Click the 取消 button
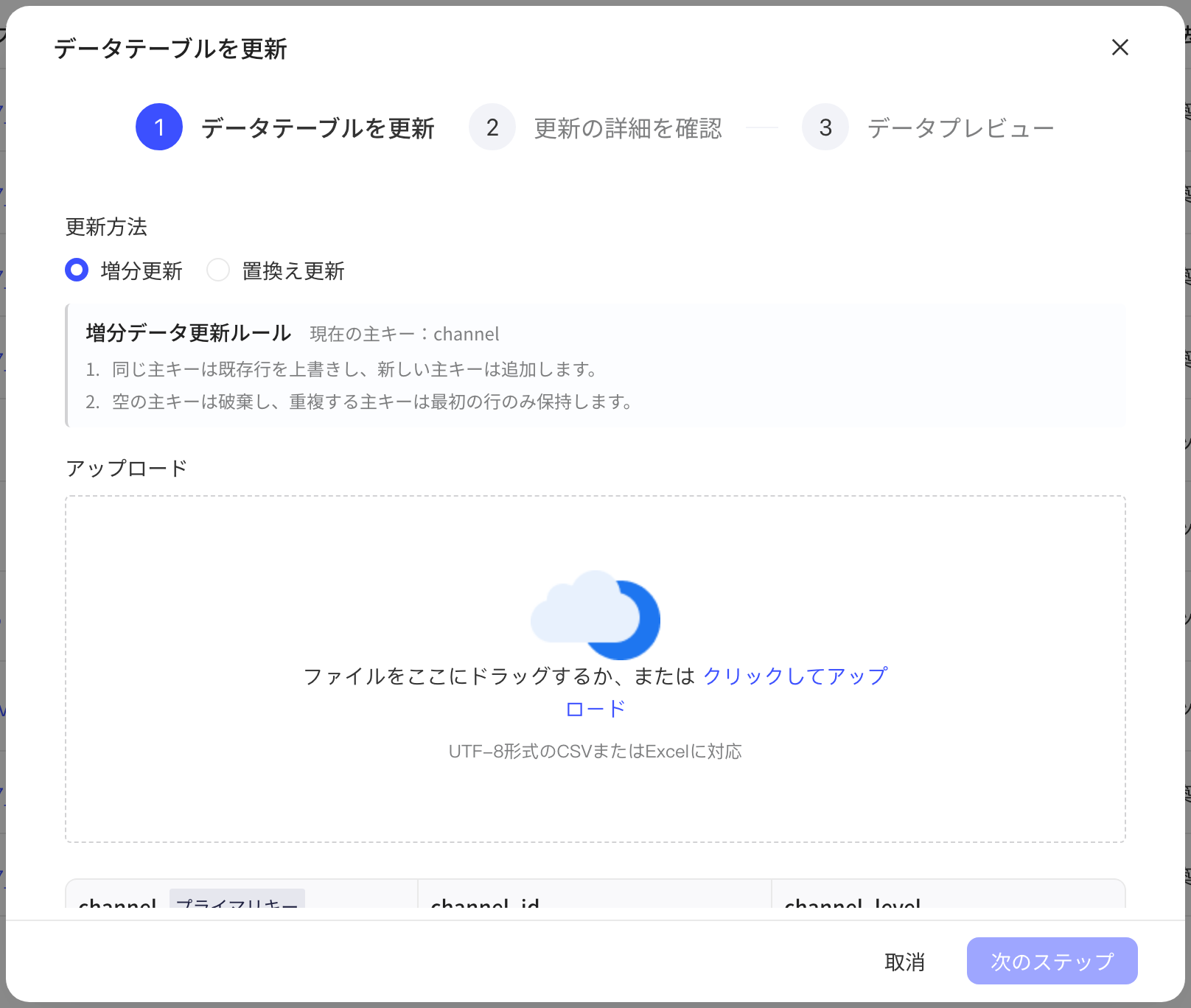Image resolution: width=1191 pixels, height=1008 pixels. point(904,962)
